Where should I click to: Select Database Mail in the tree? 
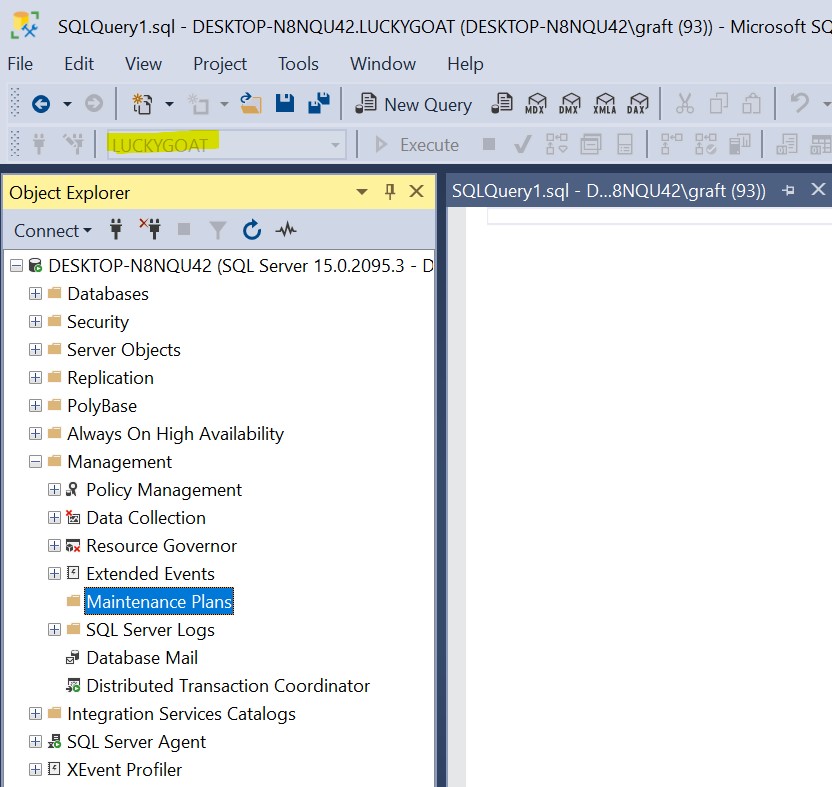[142, 658]
